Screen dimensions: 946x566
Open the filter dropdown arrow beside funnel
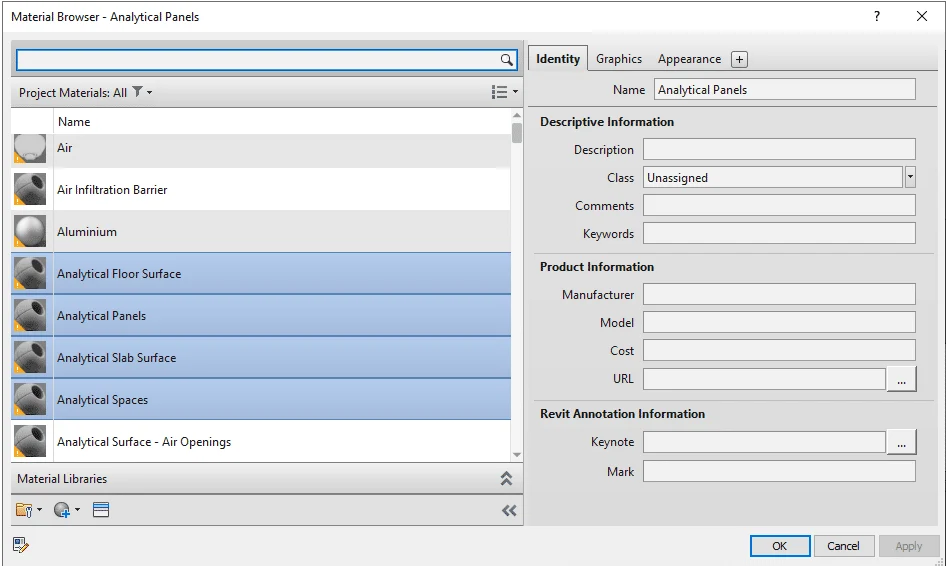[150, 92]
